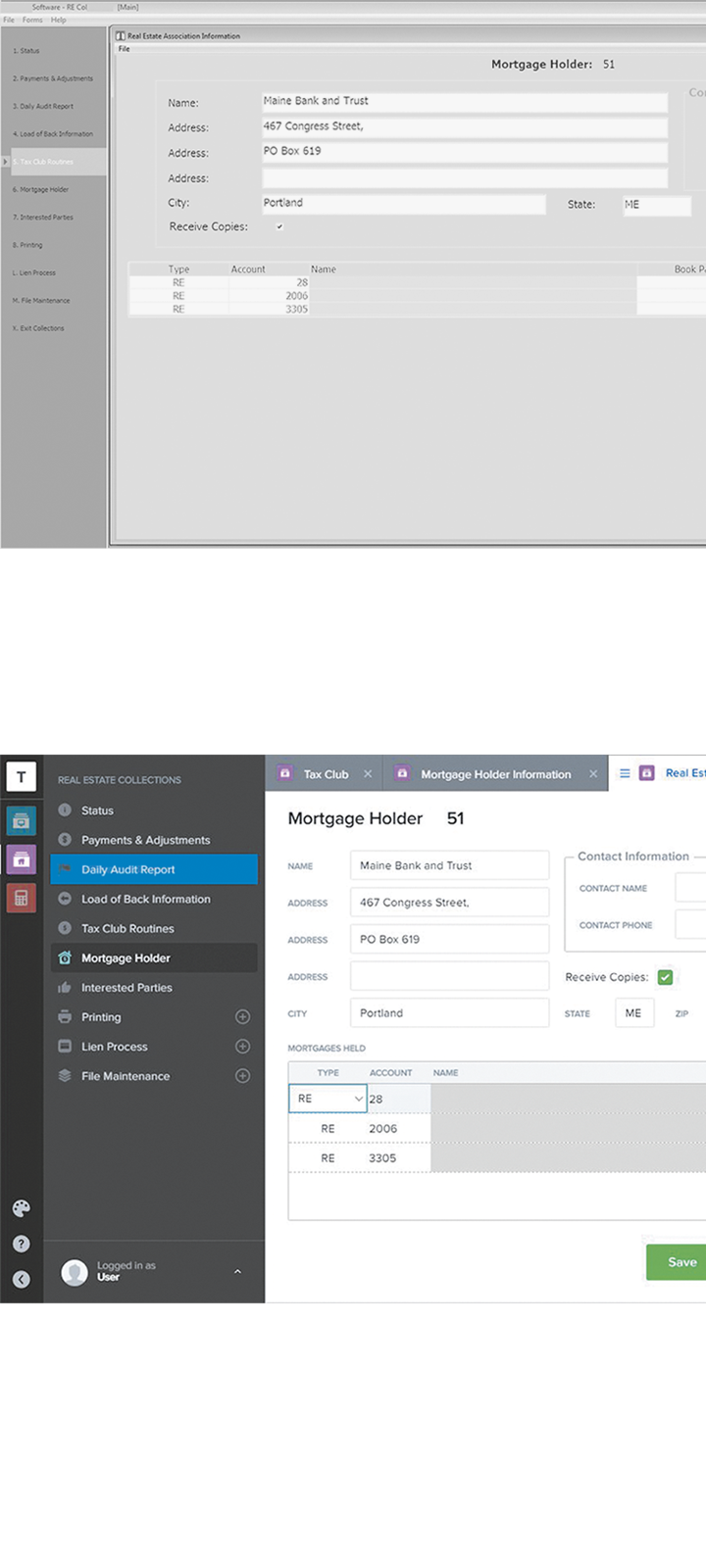Screen dimensions: 706x1568
Task: Open the color palette theme icon
Action: click(22, 1208)
